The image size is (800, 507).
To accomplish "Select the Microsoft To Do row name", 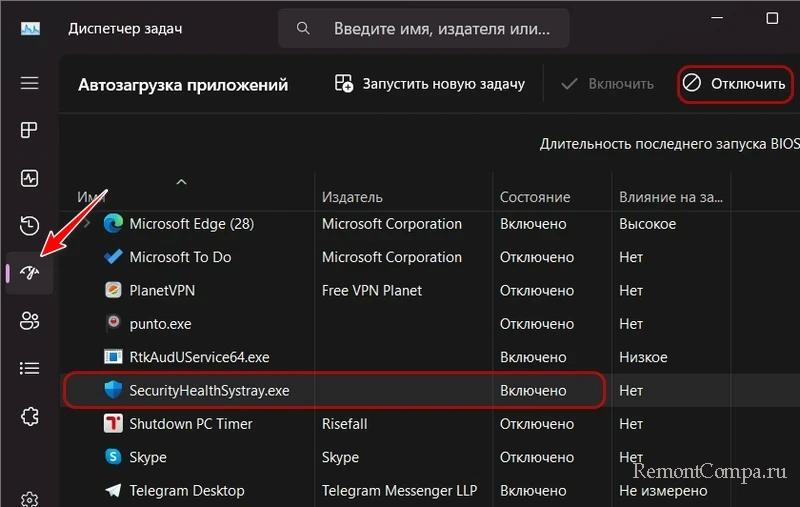I will (180, 257).
